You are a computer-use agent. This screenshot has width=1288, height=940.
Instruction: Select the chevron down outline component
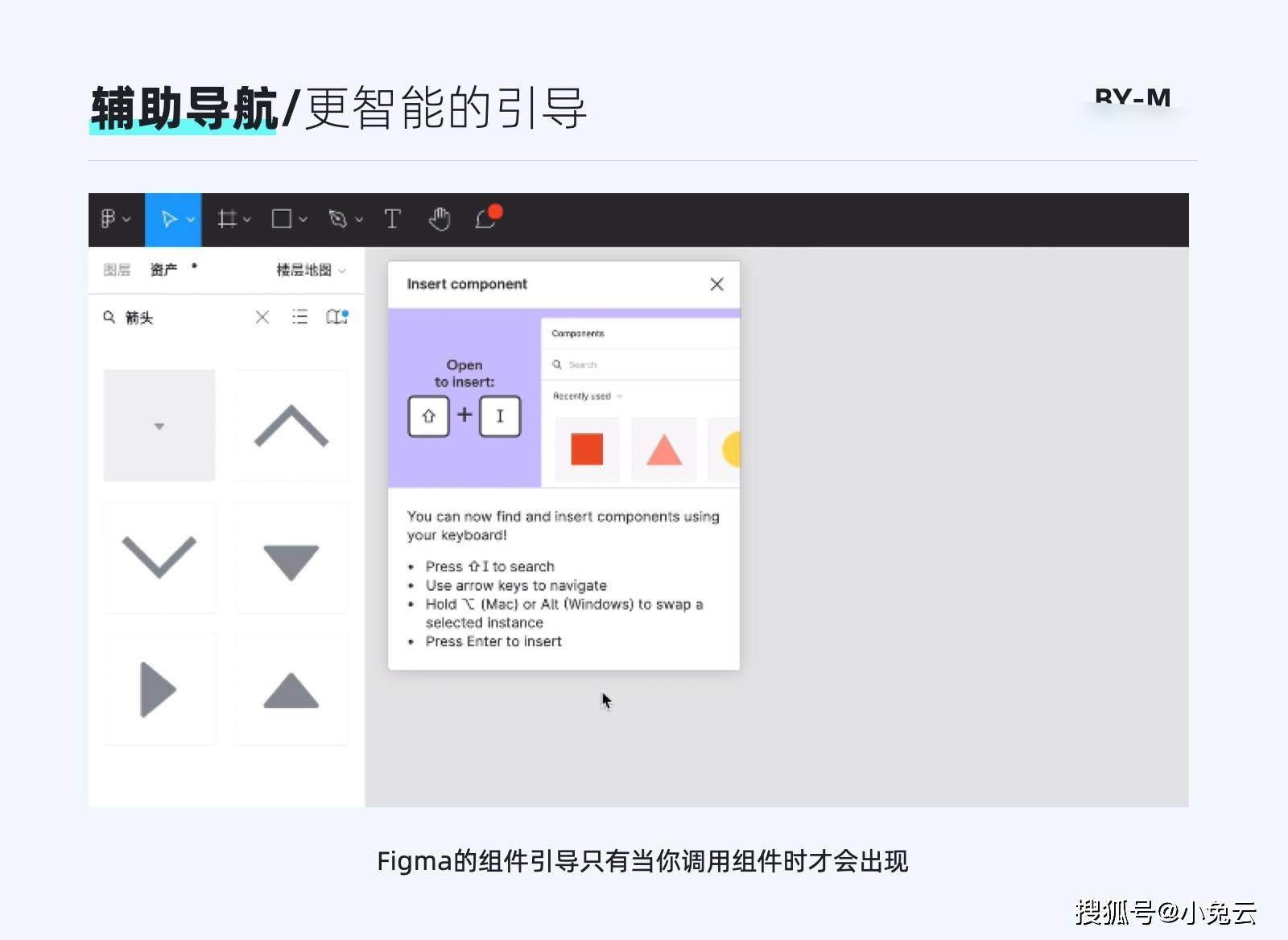(x=159, y=557)
